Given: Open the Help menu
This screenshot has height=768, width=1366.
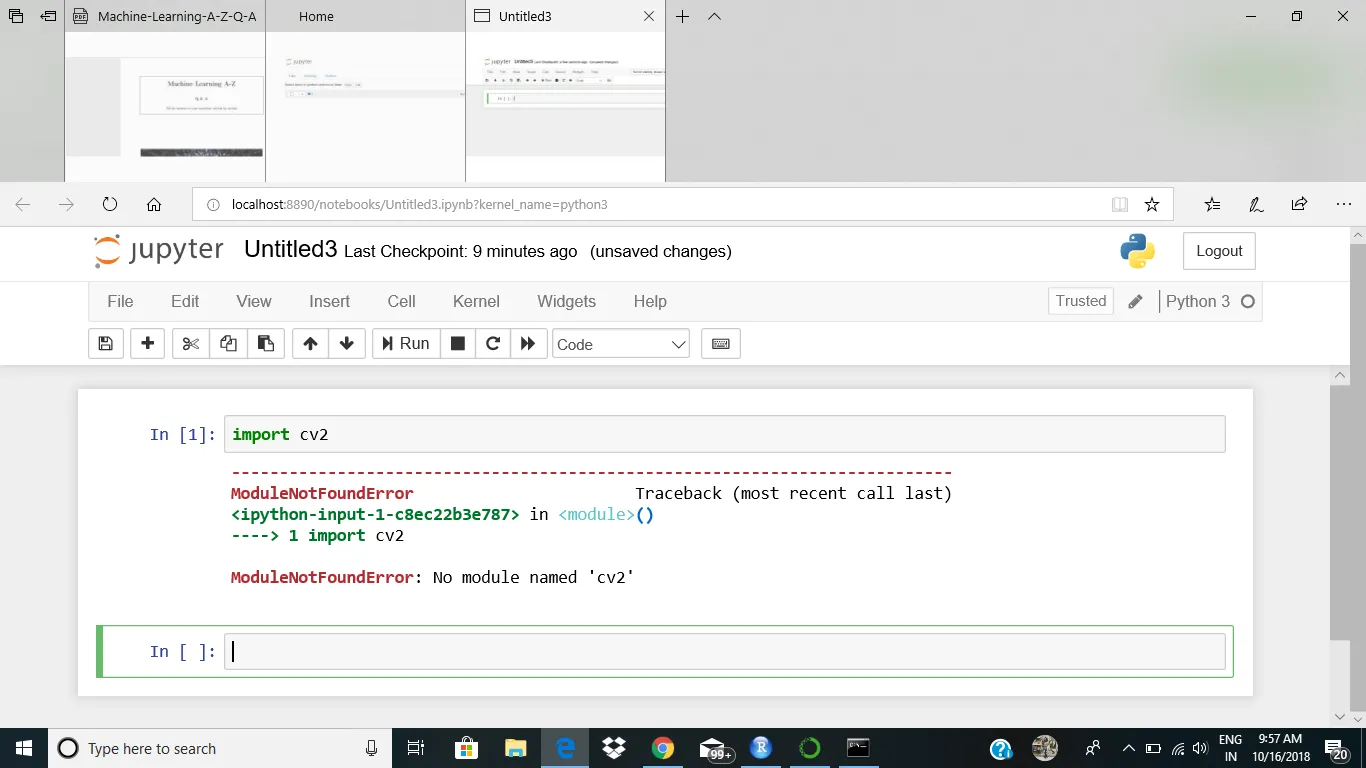Looking at the screenshot, I should coord(650,301).
